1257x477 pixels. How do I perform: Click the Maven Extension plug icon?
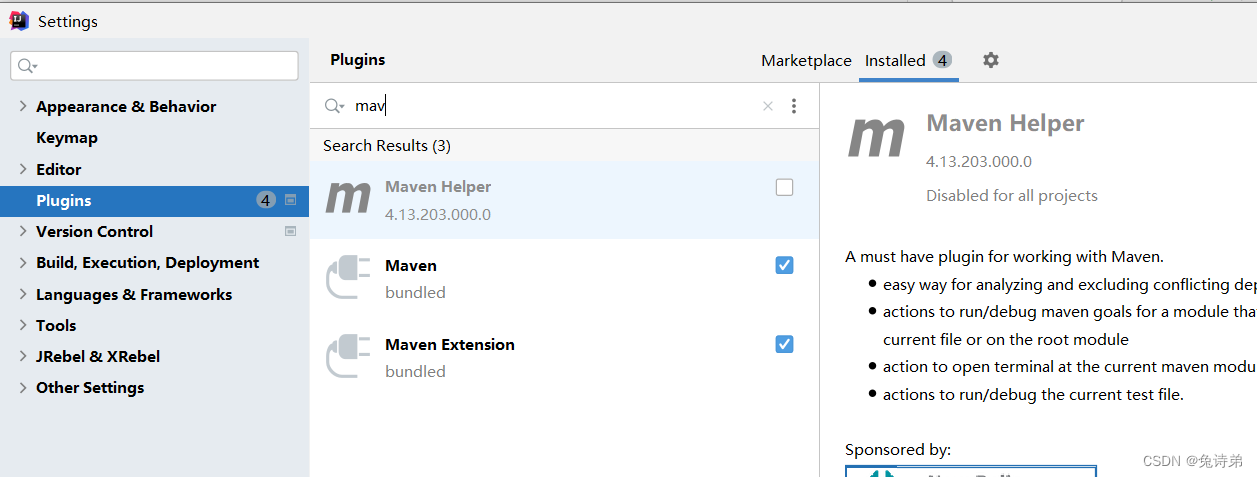pyautogui.click(x=348, y=357)
